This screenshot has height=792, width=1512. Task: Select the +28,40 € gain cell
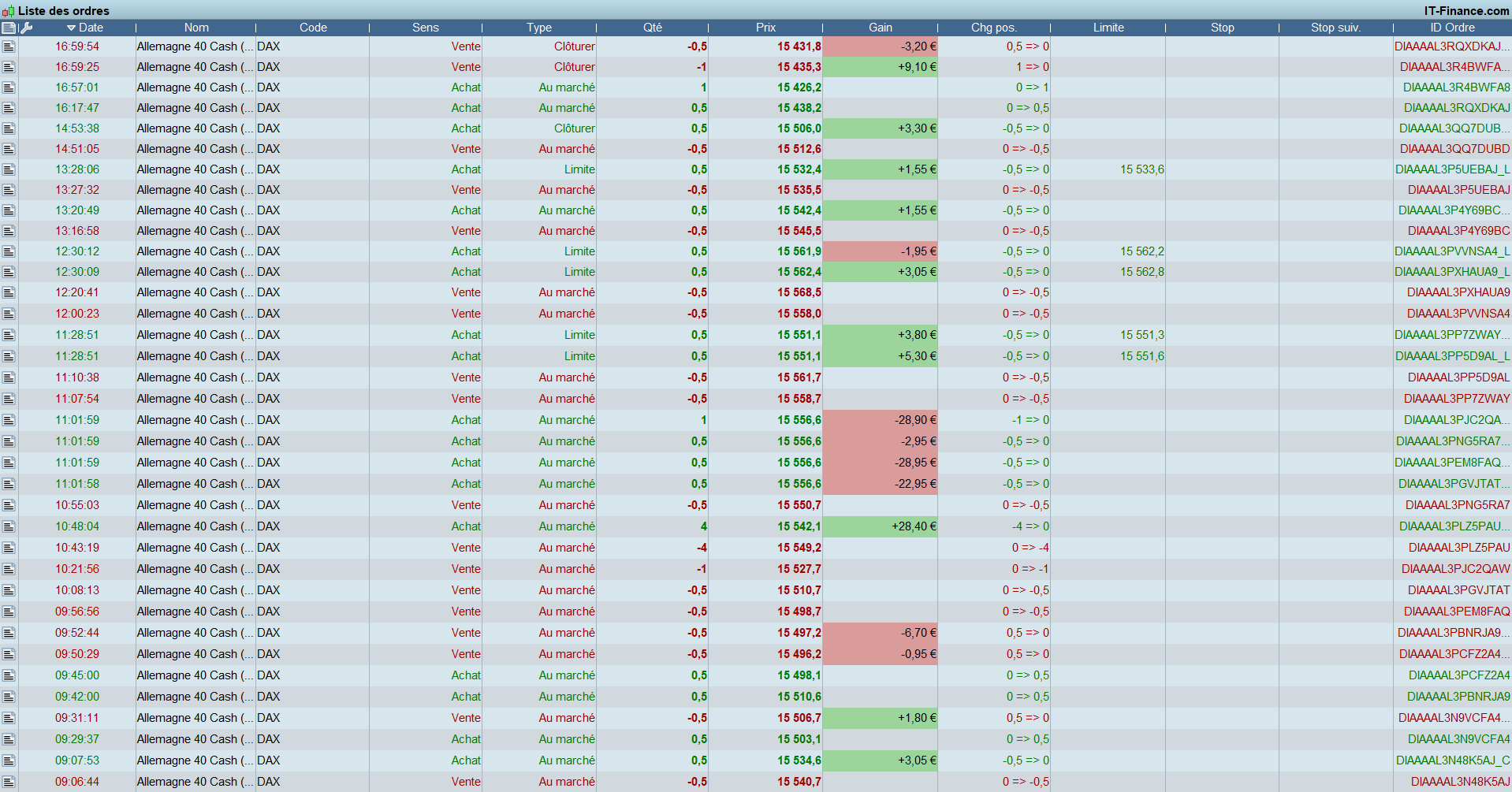point(881,526)
